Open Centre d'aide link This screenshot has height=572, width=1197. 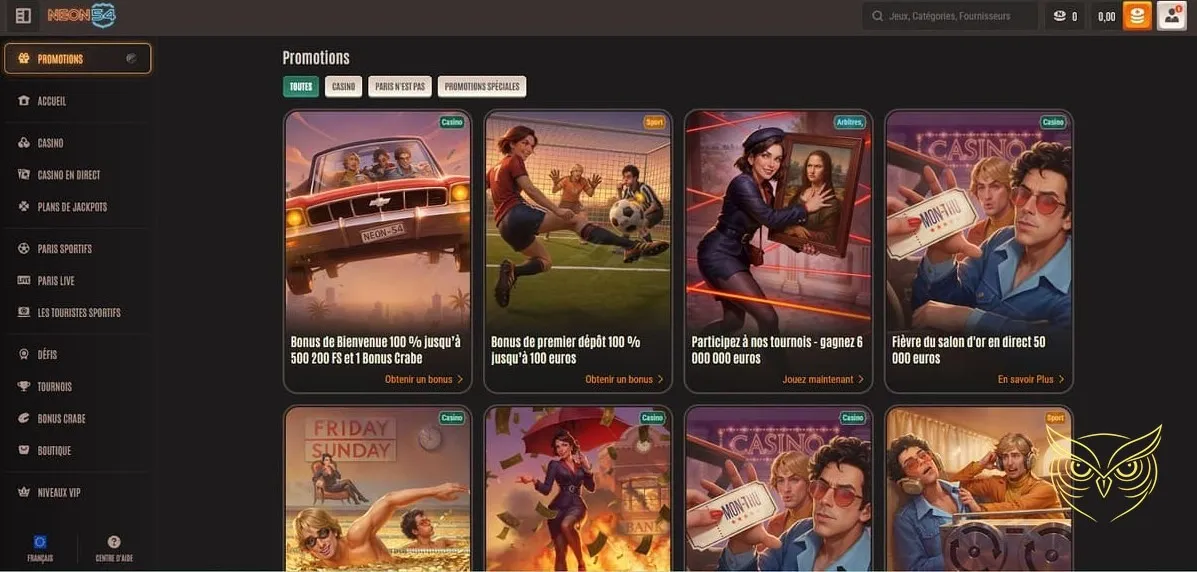pos(115,548)
